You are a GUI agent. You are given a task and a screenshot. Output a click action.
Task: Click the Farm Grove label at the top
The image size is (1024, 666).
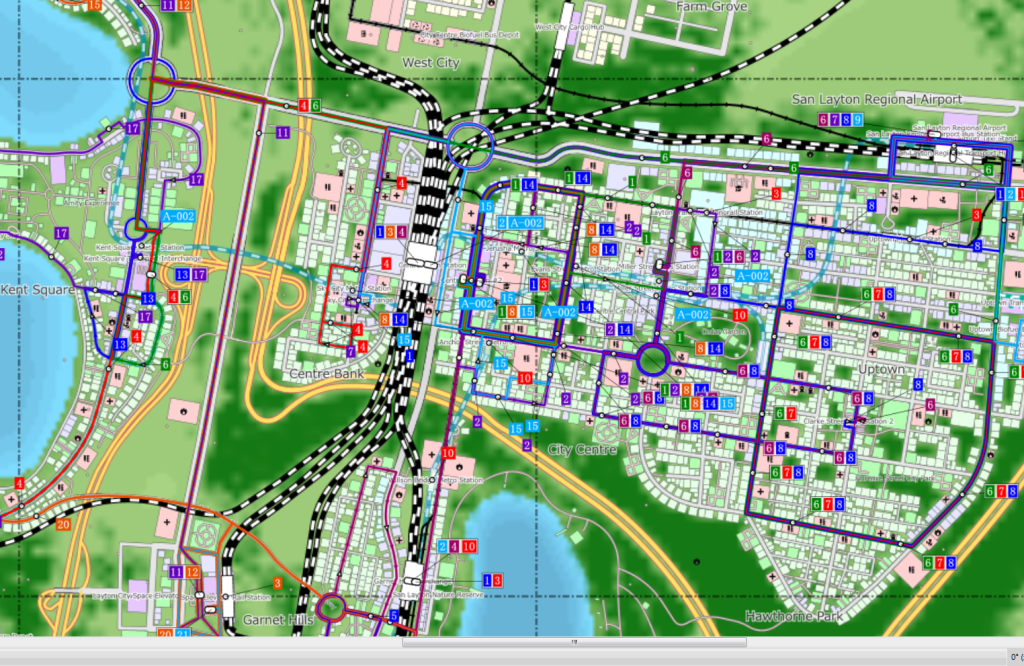[x=711, y=6]
